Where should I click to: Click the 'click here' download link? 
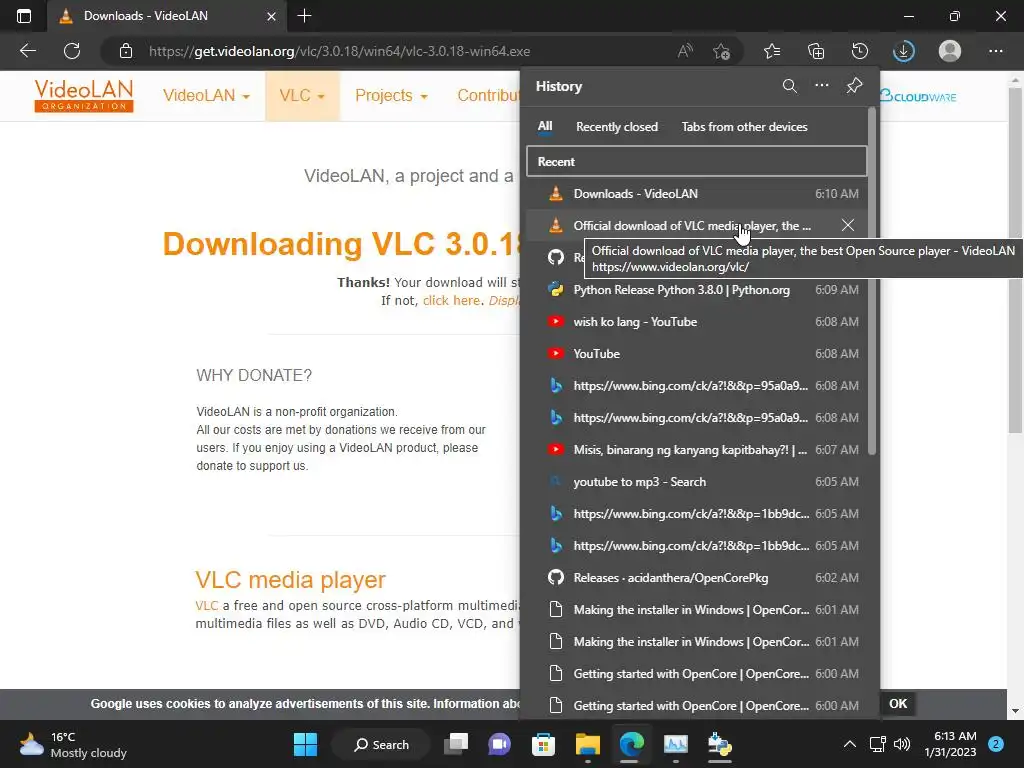pyautogui.click(x=451, y=300)
